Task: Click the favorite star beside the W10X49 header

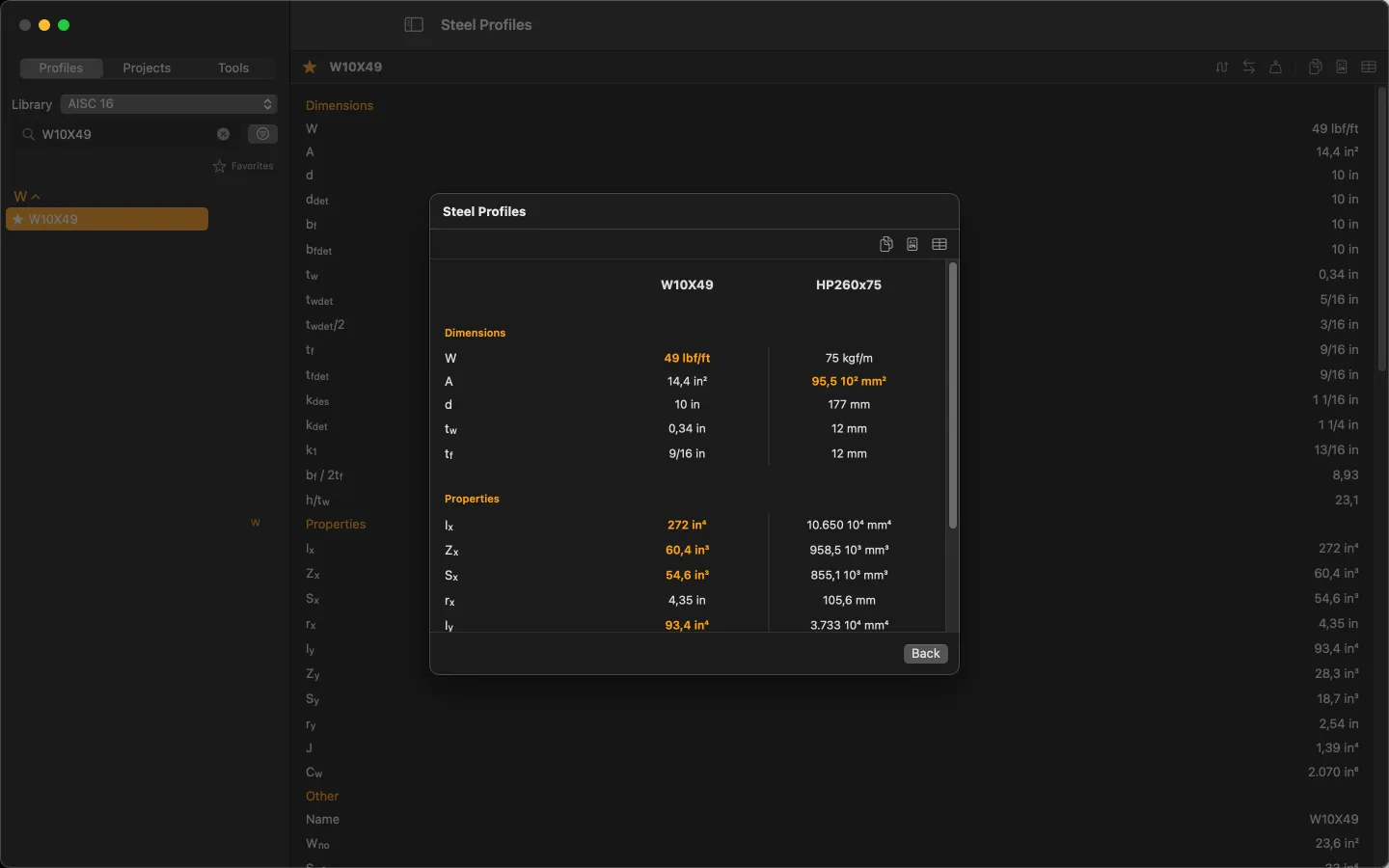Action: 310,67
